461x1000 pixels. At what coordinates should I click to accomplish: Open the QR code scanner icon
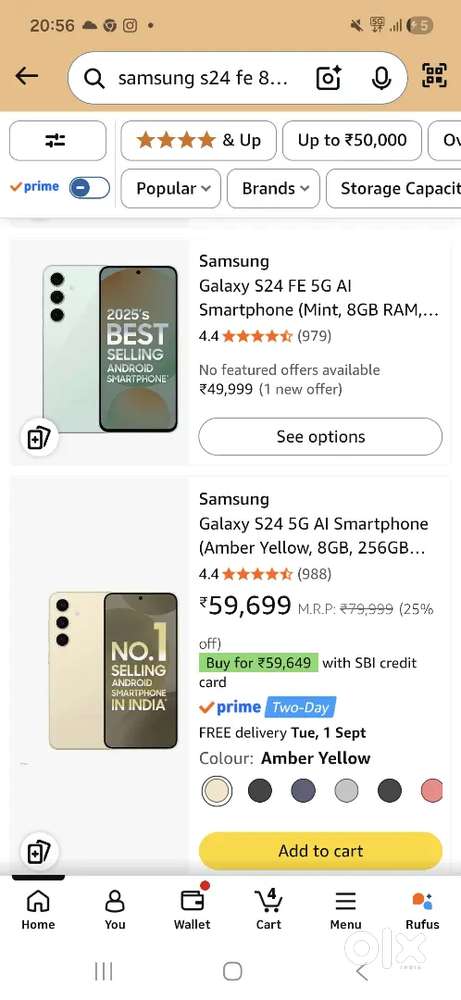coord(434,76)
